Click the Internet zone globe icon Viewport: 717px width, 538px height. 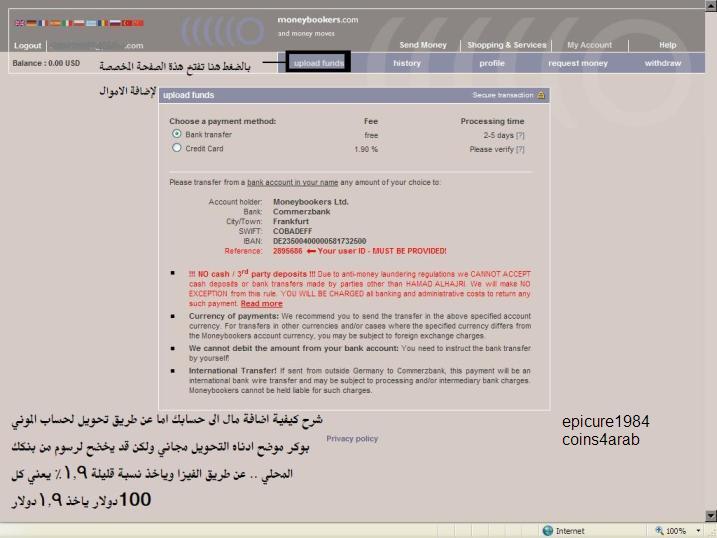547,530
